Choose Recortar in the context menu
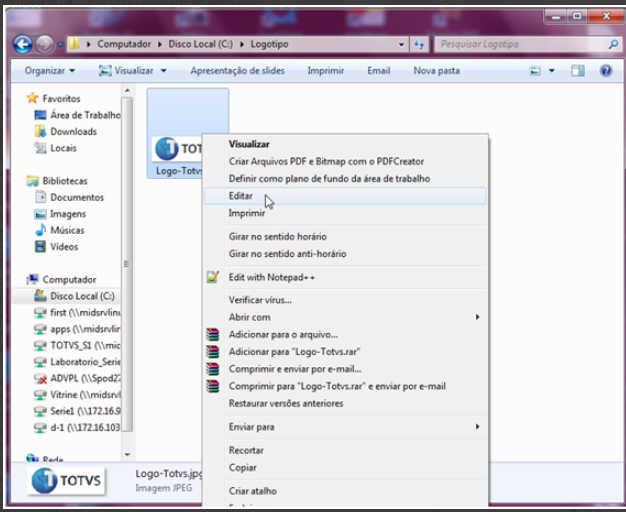The width and height of the screenshot is (626, 512). 345,450
